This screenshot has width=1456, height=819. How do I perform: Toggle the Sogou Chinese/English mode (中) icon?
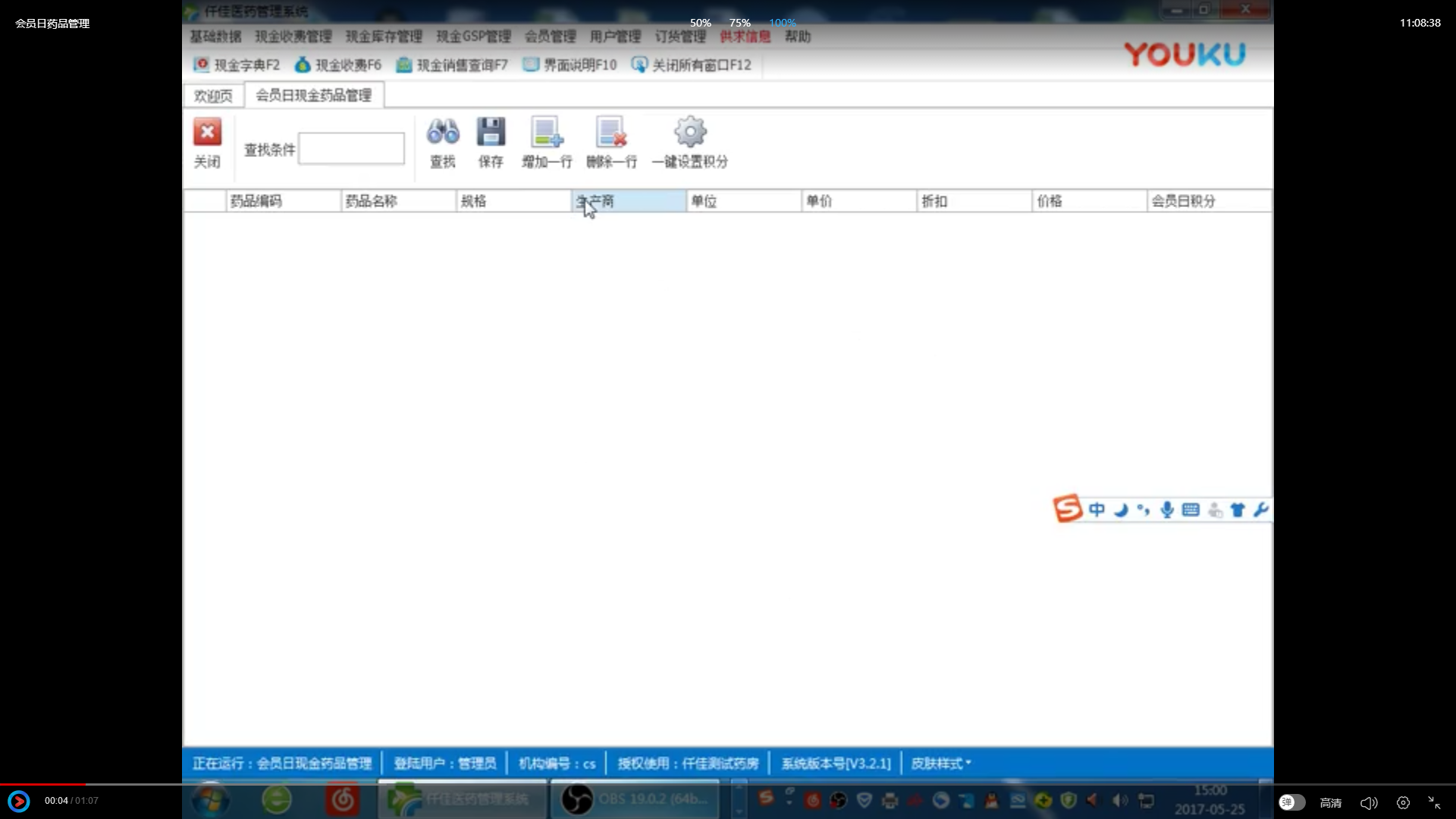(x=1097, y=510)
